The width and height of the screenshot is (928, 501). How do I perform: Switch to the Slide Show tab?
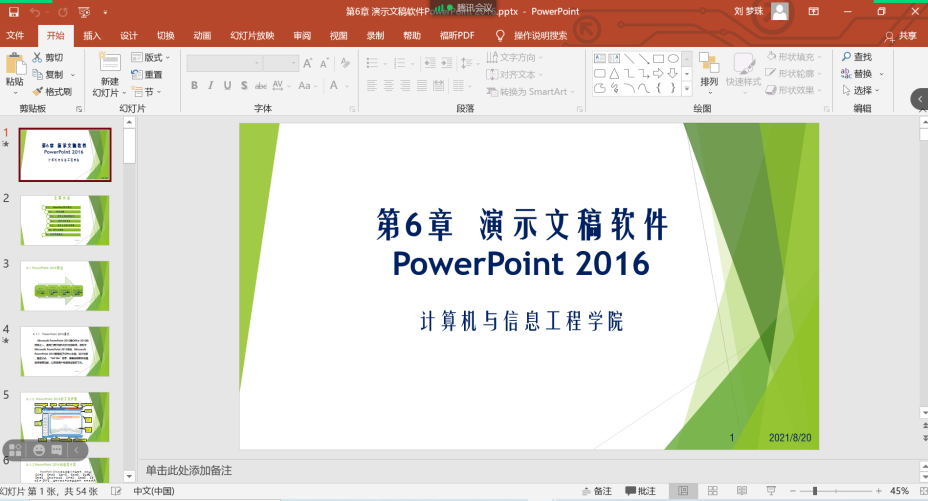click(252, 35)
